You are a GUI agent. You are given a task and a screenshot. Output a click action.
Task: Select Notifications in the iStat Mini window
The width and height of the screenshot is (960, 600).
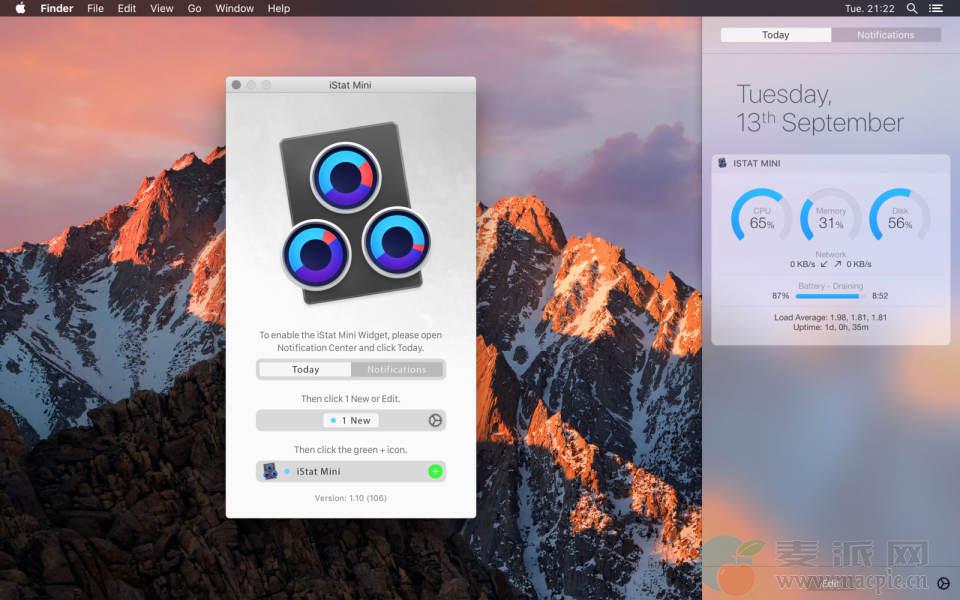pyautogui.click(x=397, y=369)
